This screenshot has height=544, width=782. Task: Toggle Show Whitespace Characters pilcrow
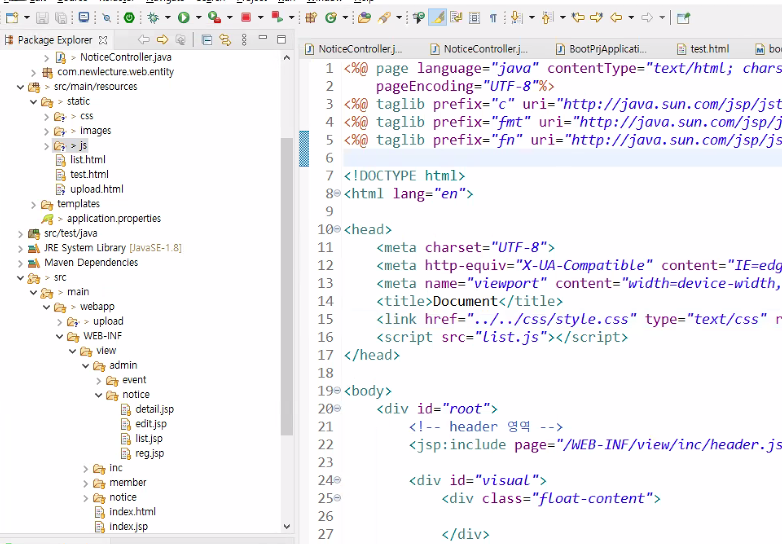click(493, 18)
